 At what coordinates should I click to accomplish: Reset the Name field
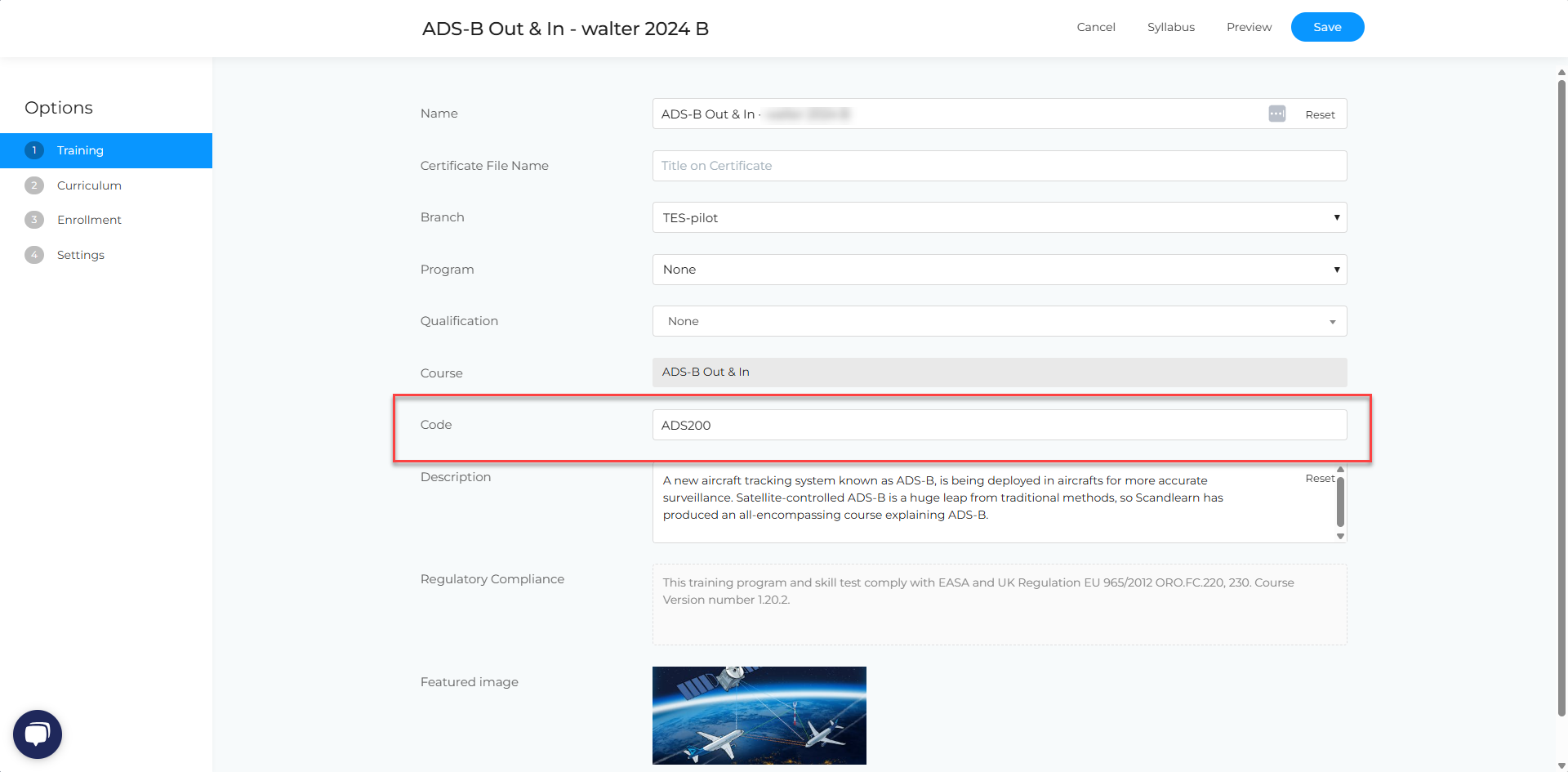(x=1320, y=114)
